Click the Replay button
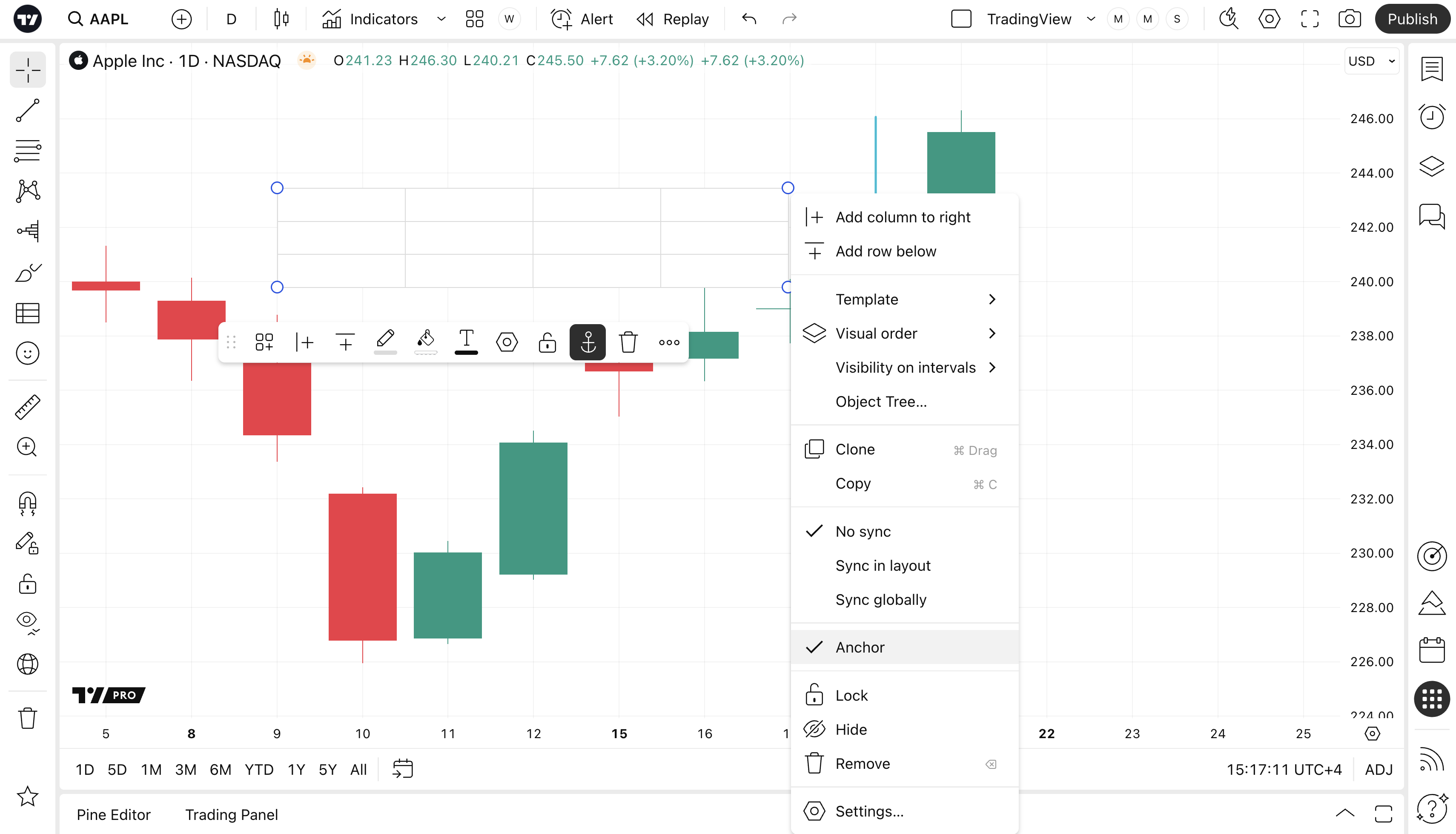The height and width of the screenshot is (834, 1456). 673,19
